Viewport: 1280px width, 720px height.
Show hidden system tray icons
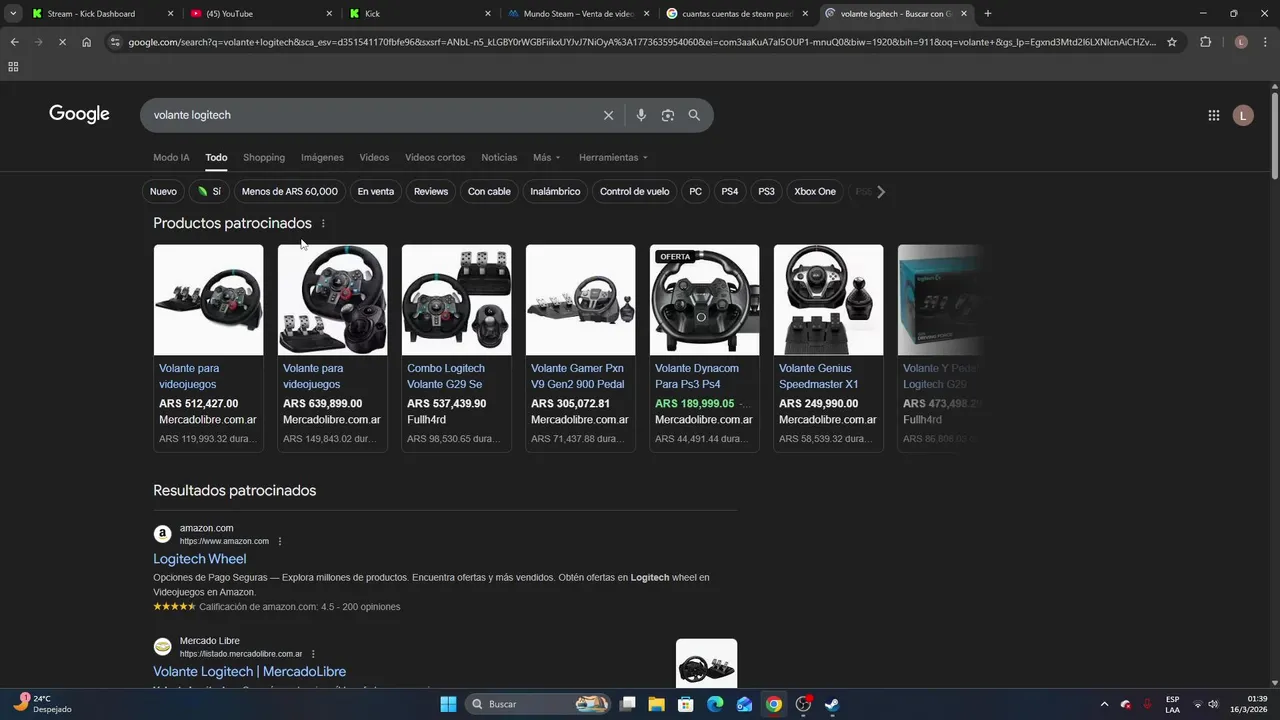pos(1104,704)
